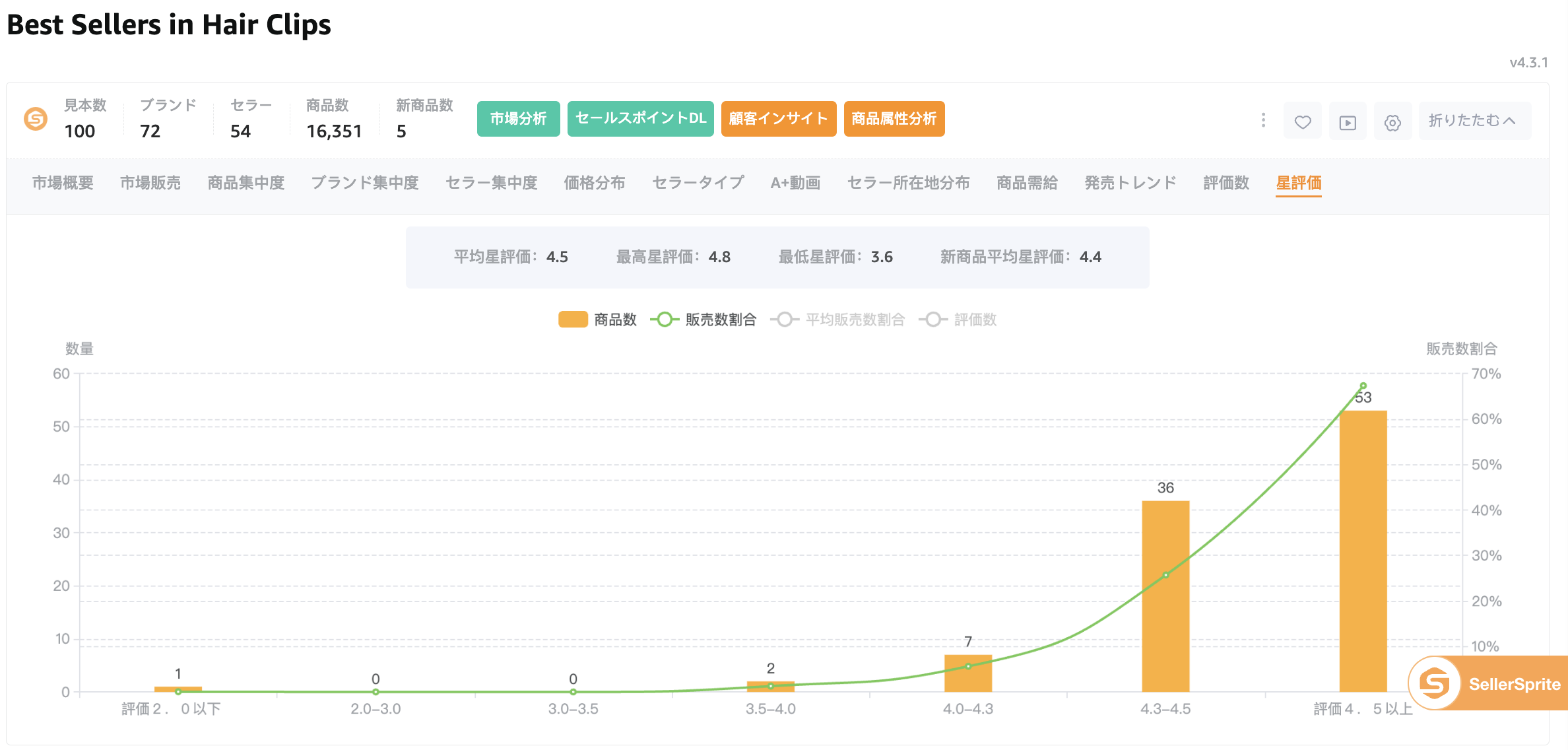Open the セラー集中度 tab
The height and width of the screenshot is (750, 1568).
tap(492, 183)
